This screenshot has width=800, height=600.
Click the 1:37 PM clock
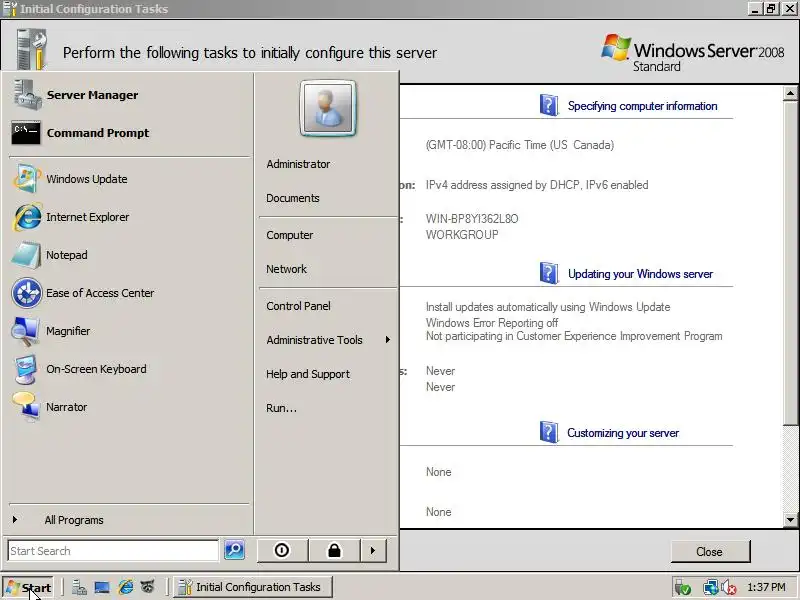766,587
